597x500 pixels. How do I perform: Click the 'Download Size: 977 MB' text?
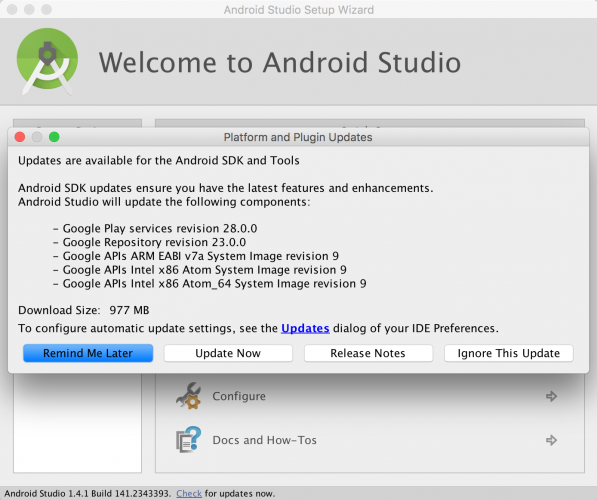(x=84, y=310)
